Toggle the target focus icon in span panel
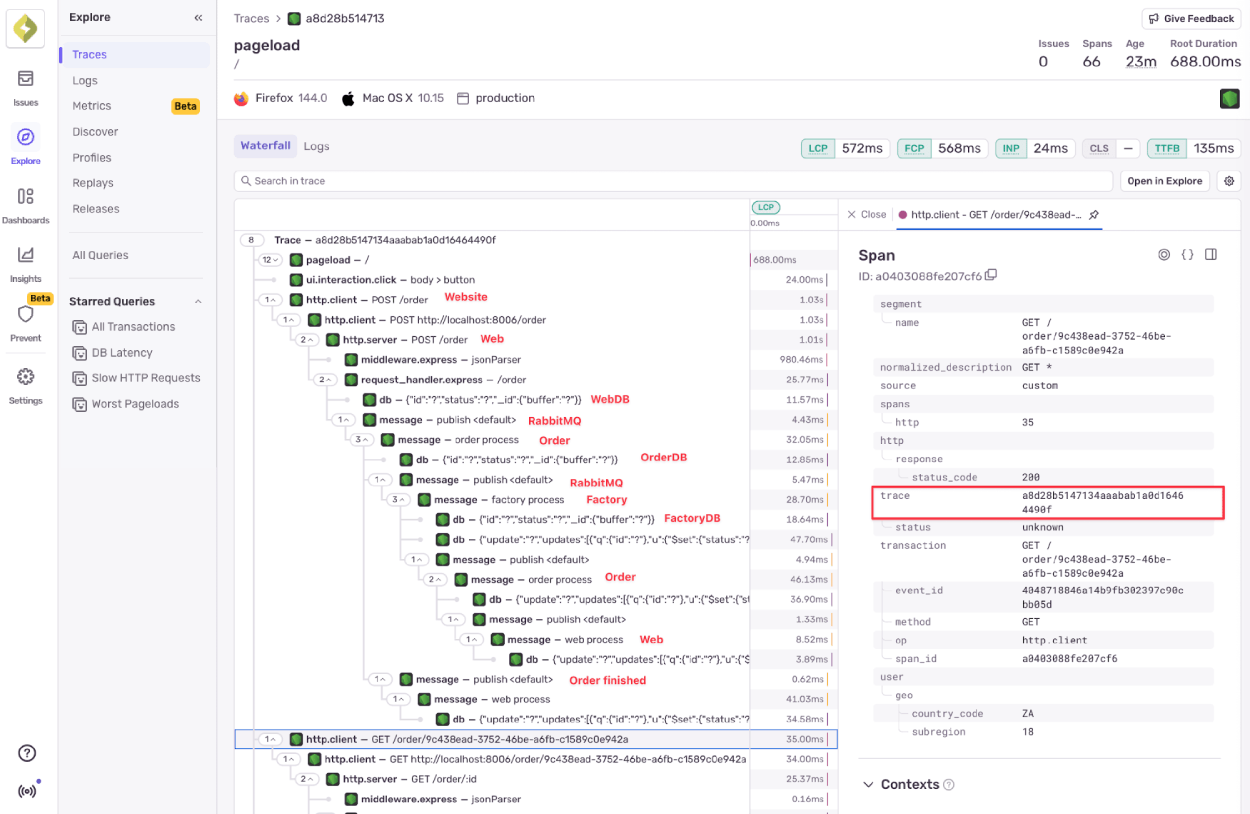The height and width of the screenshot is (814, 1250). pyautogui.click(x=1163, y=254)
